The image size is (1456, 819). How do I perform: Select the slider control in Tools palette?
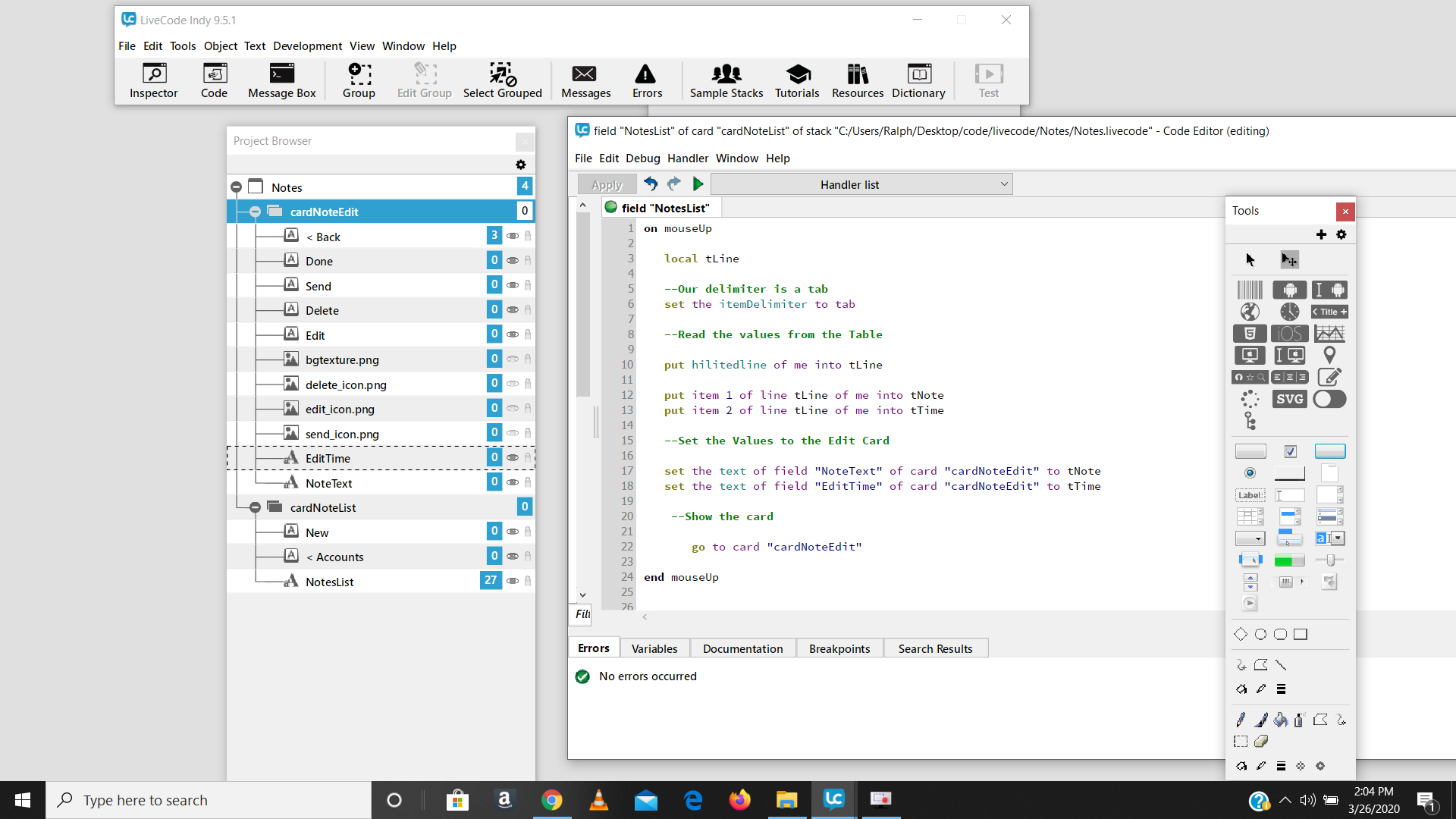click(1329, 560)
